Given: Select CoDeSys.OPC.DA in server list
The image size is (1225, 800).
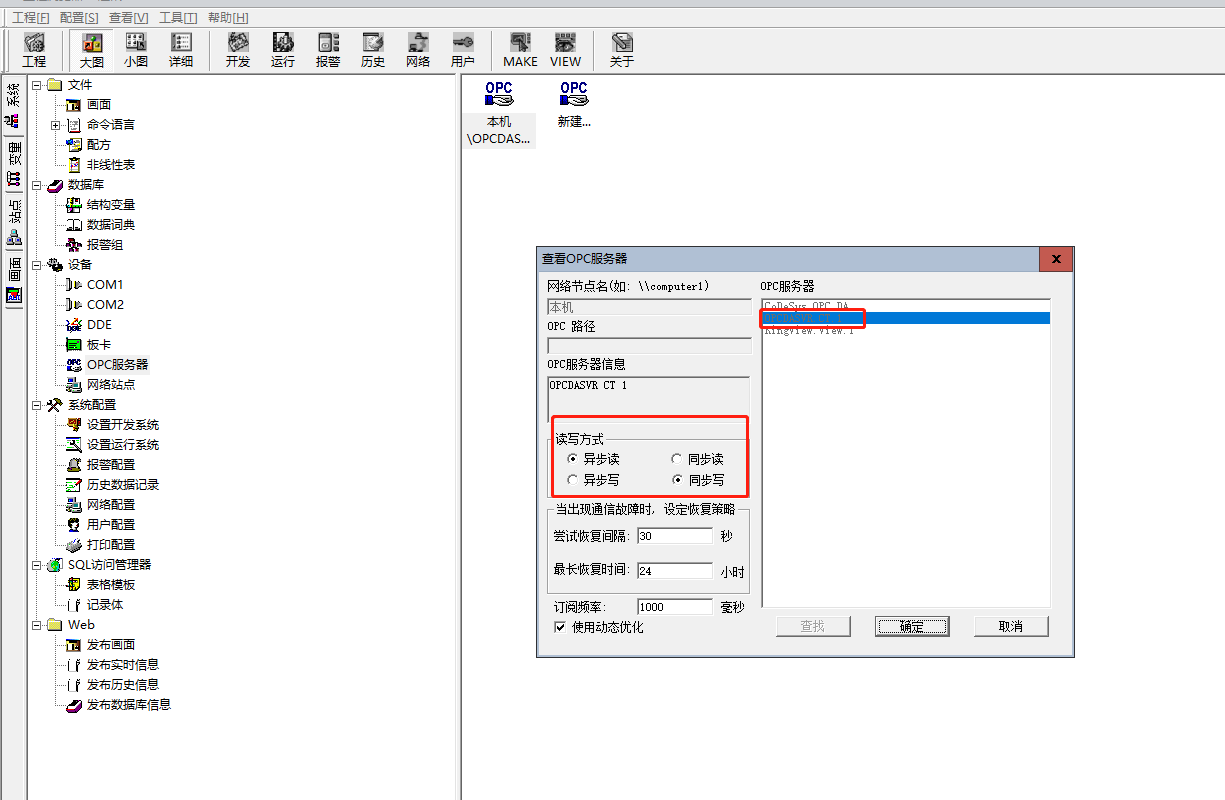Looking at the screenshot, I should pos(906,305).
